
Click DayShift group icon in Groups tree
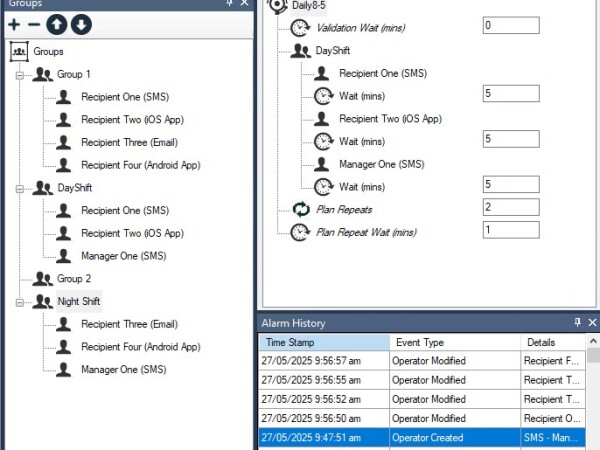coord(42,188)
